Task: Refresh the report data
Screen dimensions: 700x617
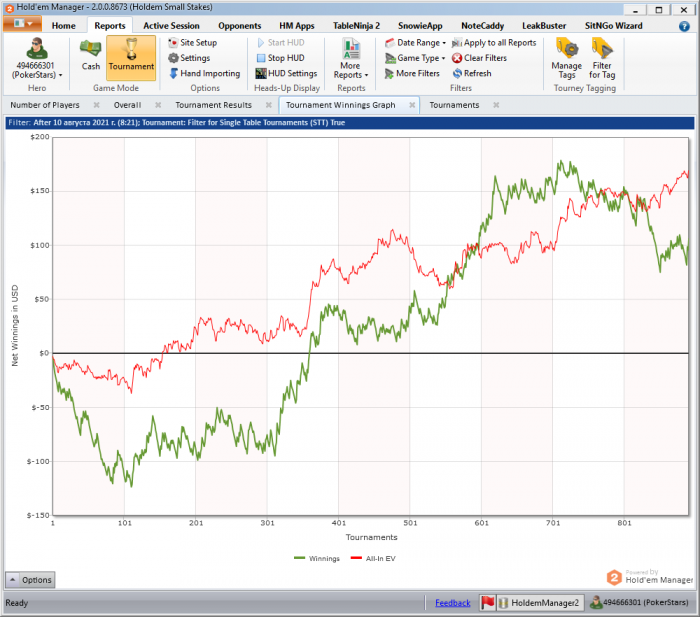Action: pyautogui.click(x=472, y=73)
